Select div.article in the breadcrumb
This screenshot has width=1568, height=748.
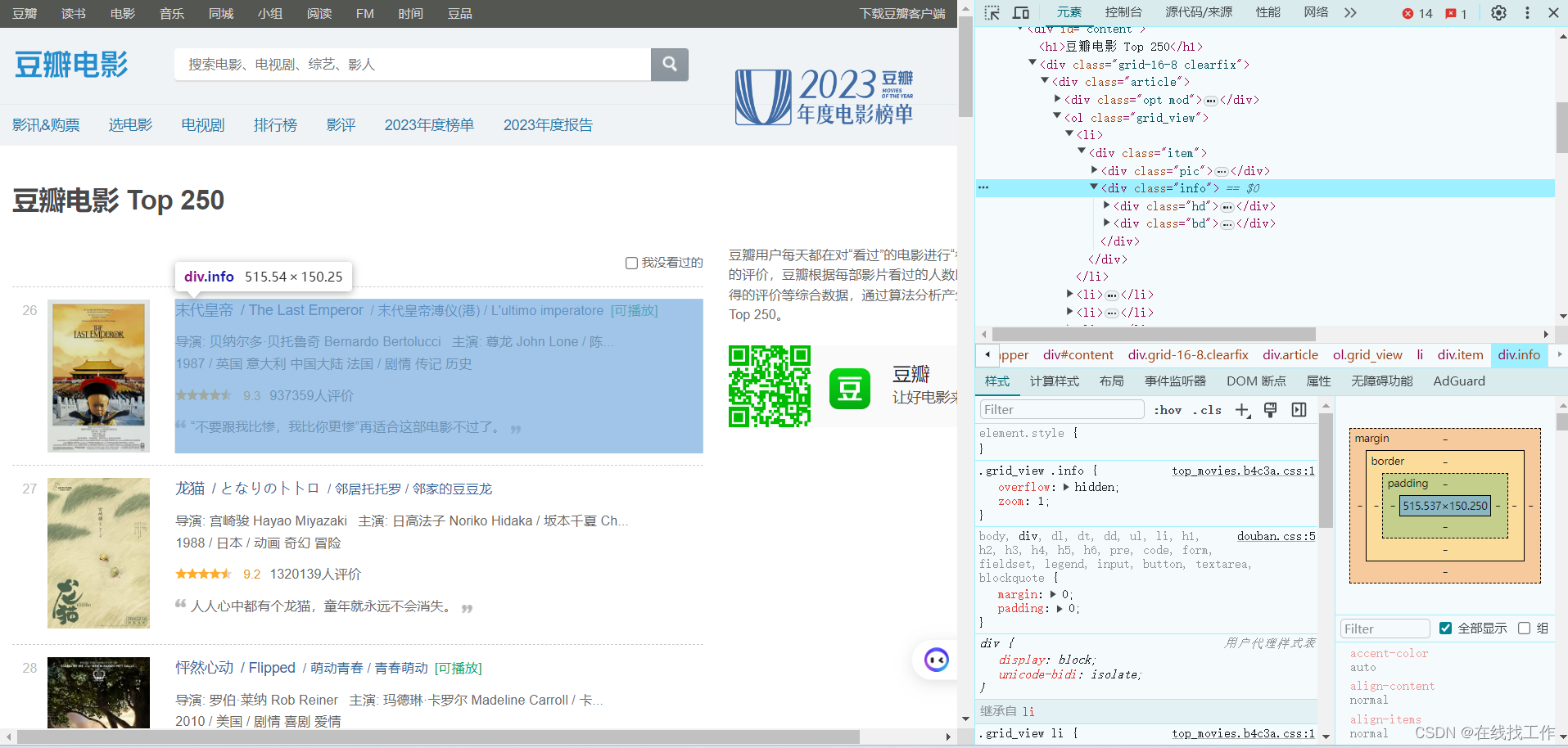pyautogui.click(x=1290, y=355)
